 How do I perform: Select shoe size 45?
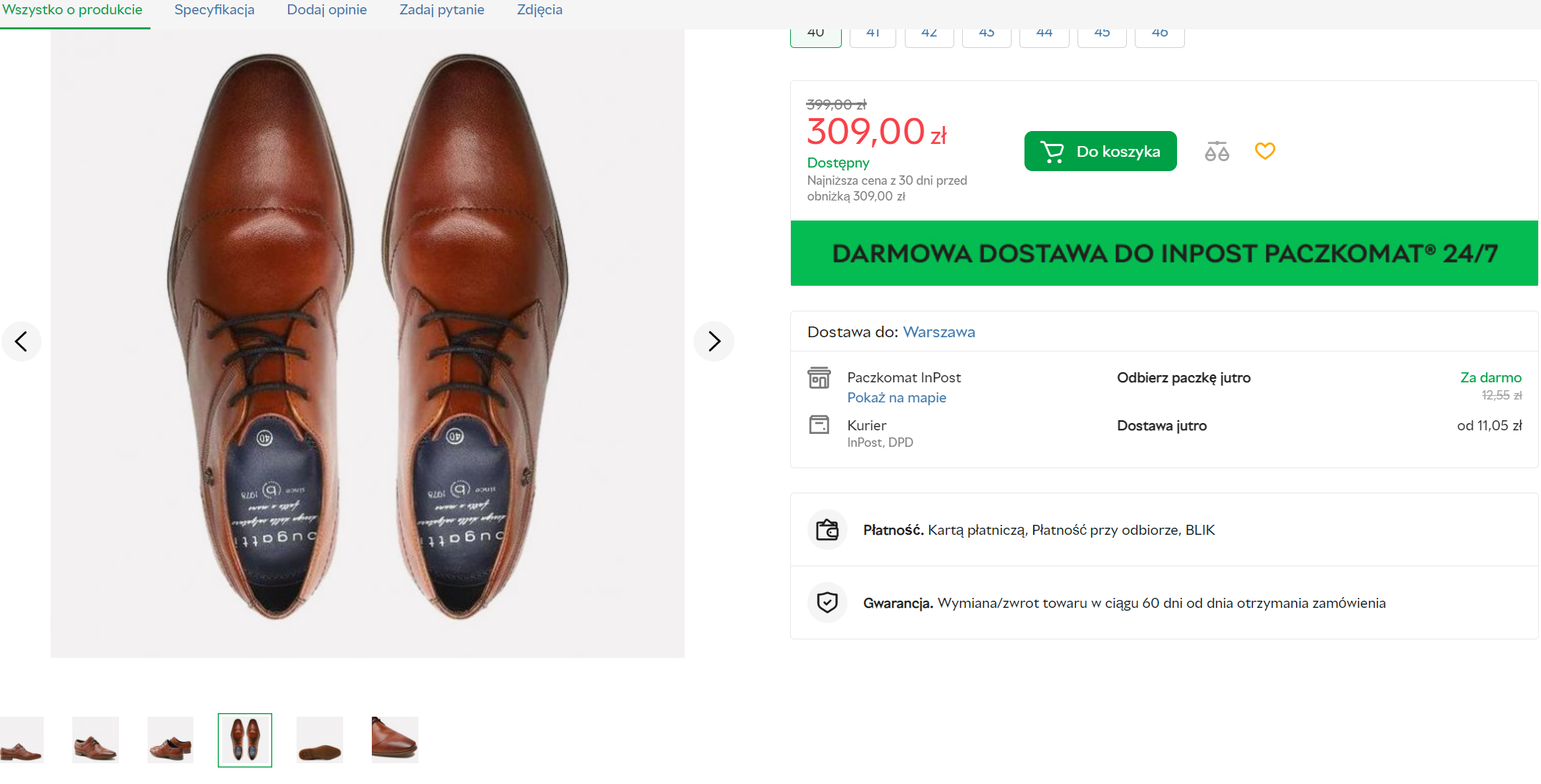(1102, 36)
